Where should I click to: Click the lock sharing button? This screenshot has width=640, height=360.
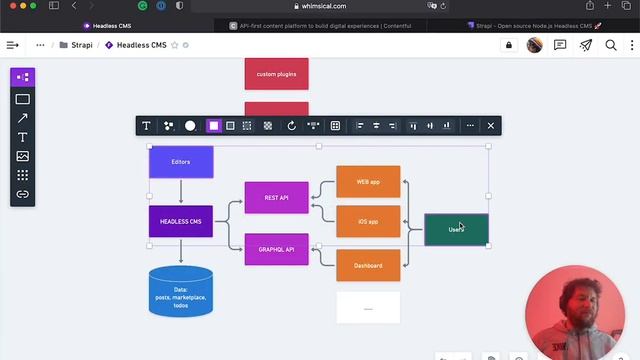[x=509, y=45]
